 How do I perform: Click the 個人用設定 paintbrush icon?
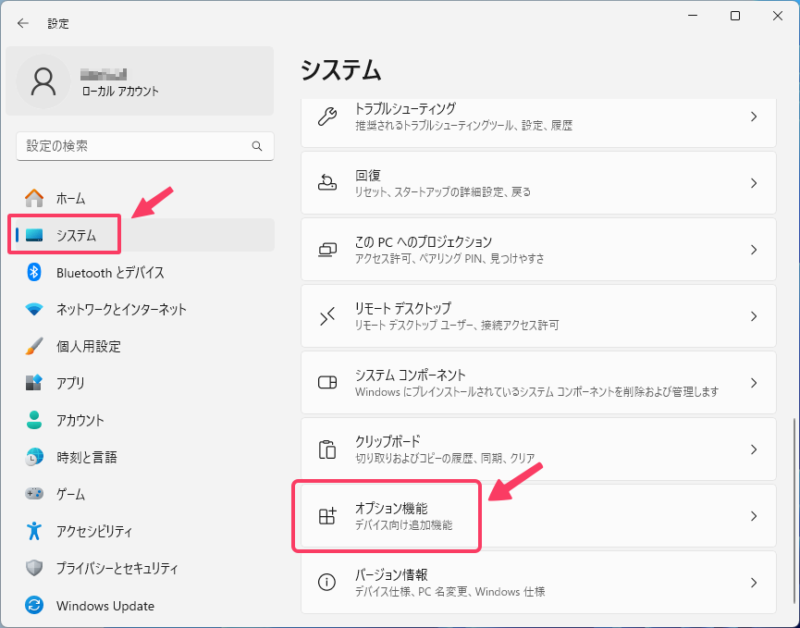[34, 346]
